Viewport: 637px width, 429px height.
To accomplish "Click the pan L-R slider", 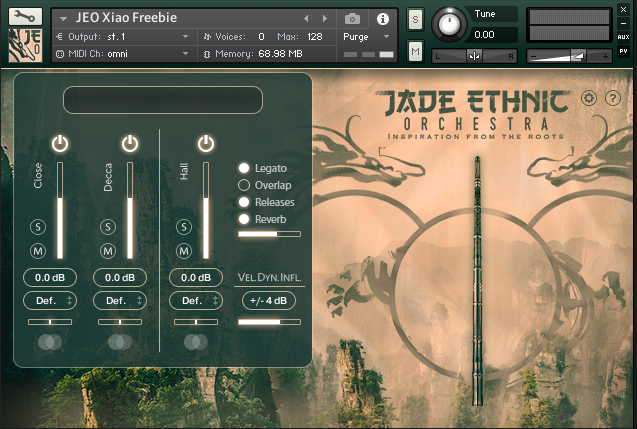I will click(x=474, y=56).
